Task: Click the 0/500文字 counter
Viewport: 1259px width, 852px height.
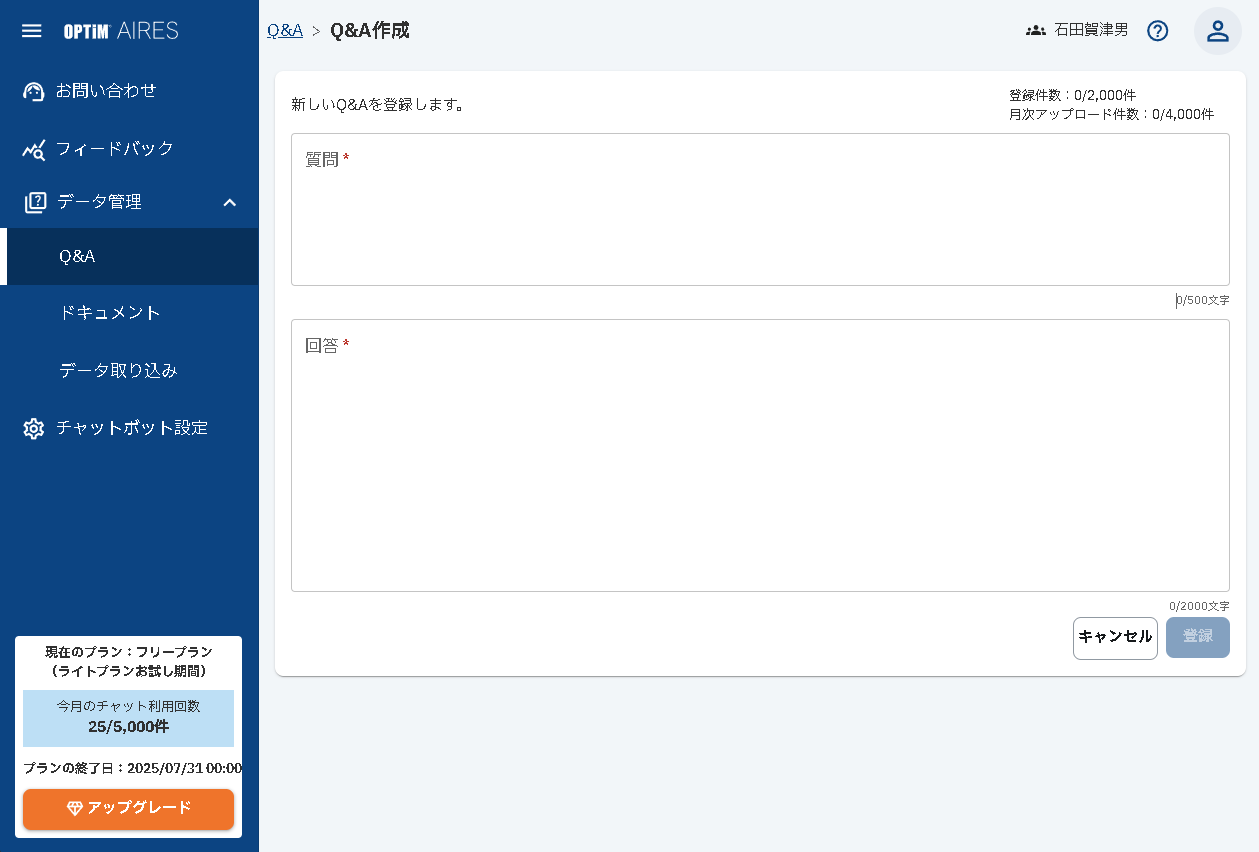Action: 1202,301
